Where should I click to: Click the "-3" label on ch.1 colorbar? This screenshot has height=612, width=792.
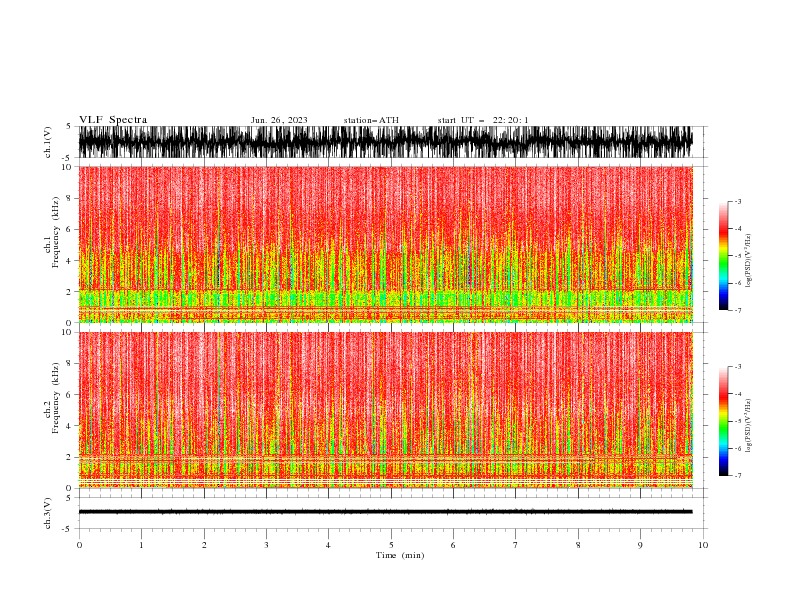pyautogui.click(x=738, y=201)
